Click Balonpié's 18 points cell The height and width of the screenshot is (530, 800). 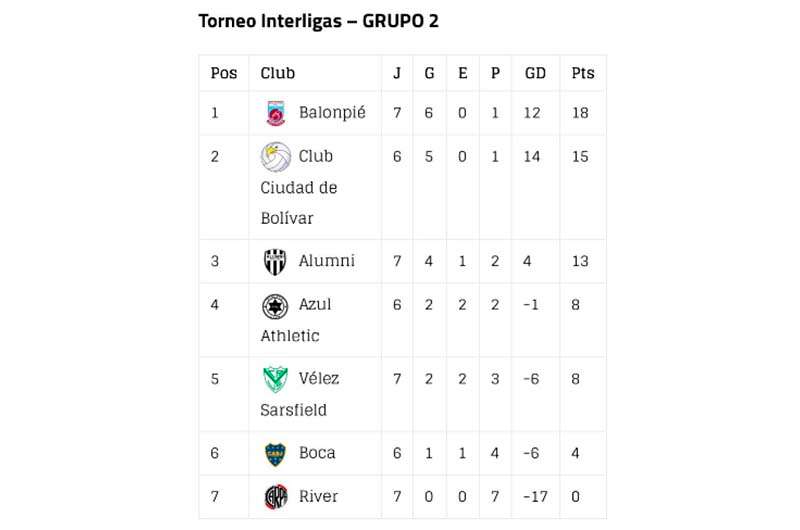pyautogui.click(x=580, y=113)
